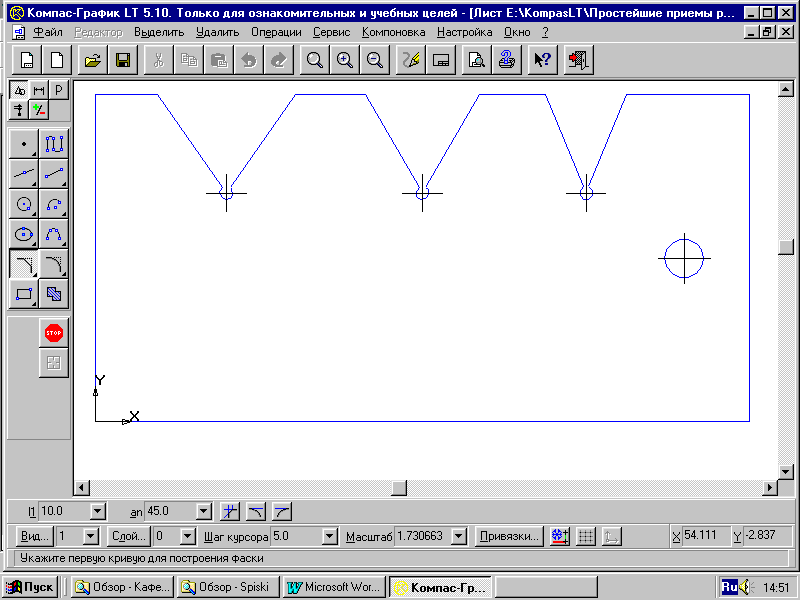Open the Выделить menu
800x600 pixels.
pos(159,32)
